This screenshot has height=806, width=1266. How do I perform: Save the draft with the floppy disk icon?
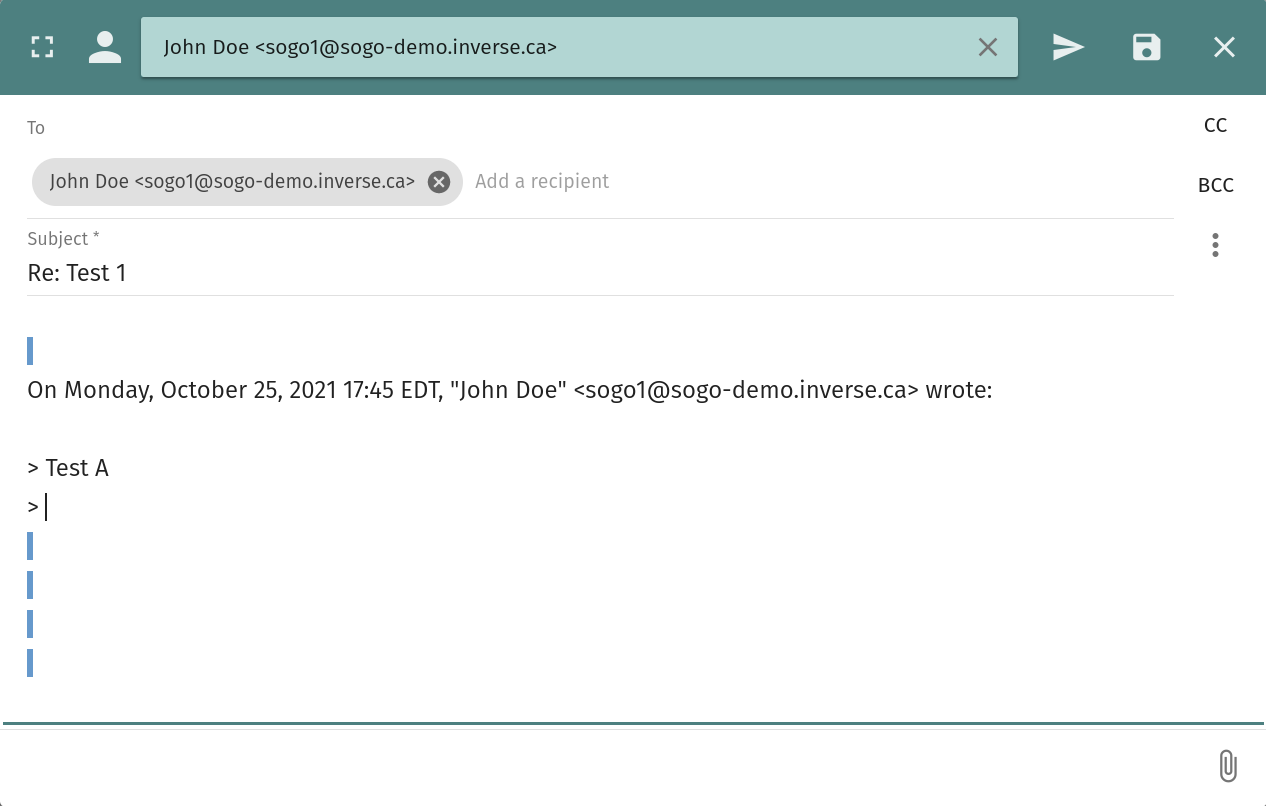tap(1146, 47)
